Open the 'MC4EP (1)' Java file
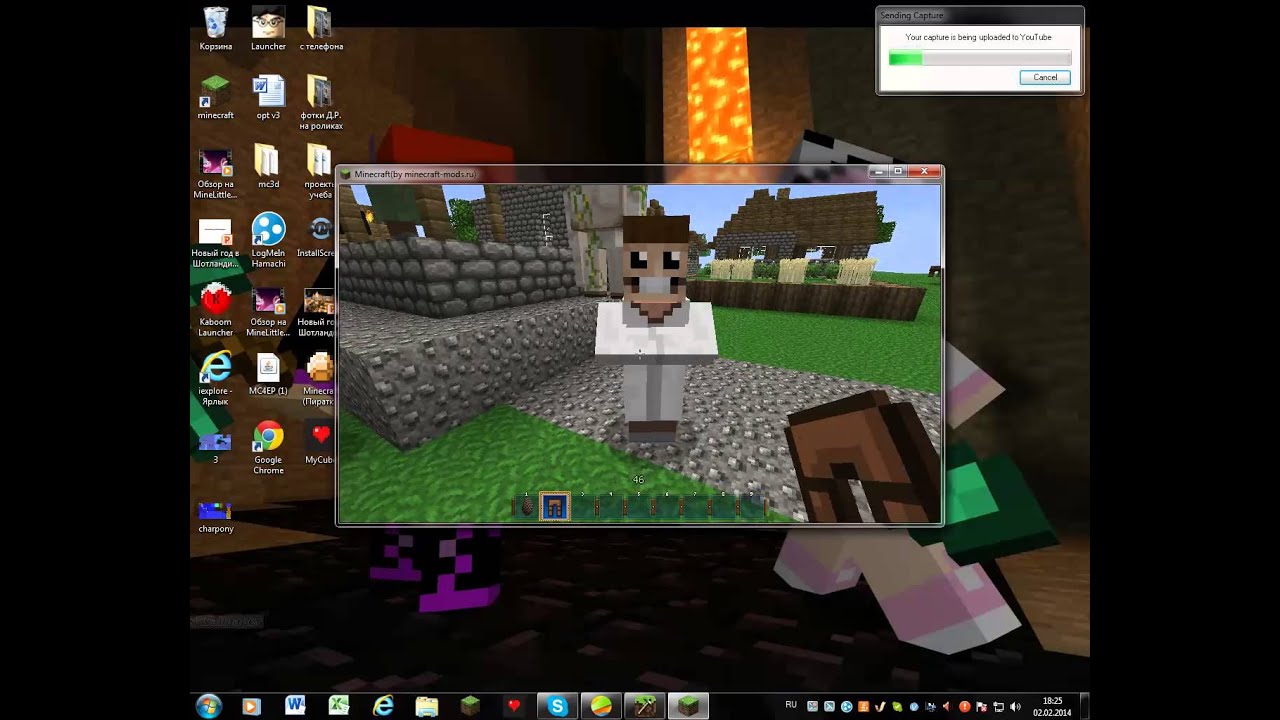This screenshot has height=720, width=1280. (x=268, y=373)
